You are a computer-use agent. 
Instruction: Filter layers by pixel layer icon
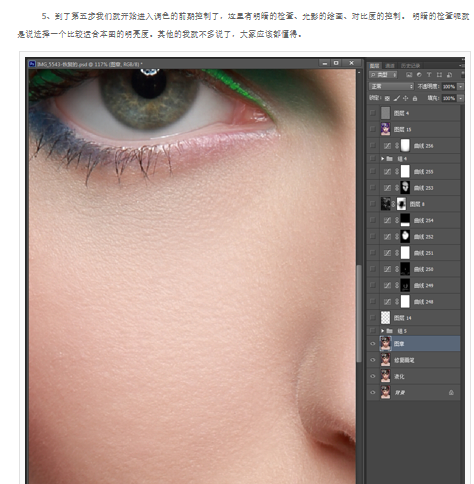(x=409, y=75)
